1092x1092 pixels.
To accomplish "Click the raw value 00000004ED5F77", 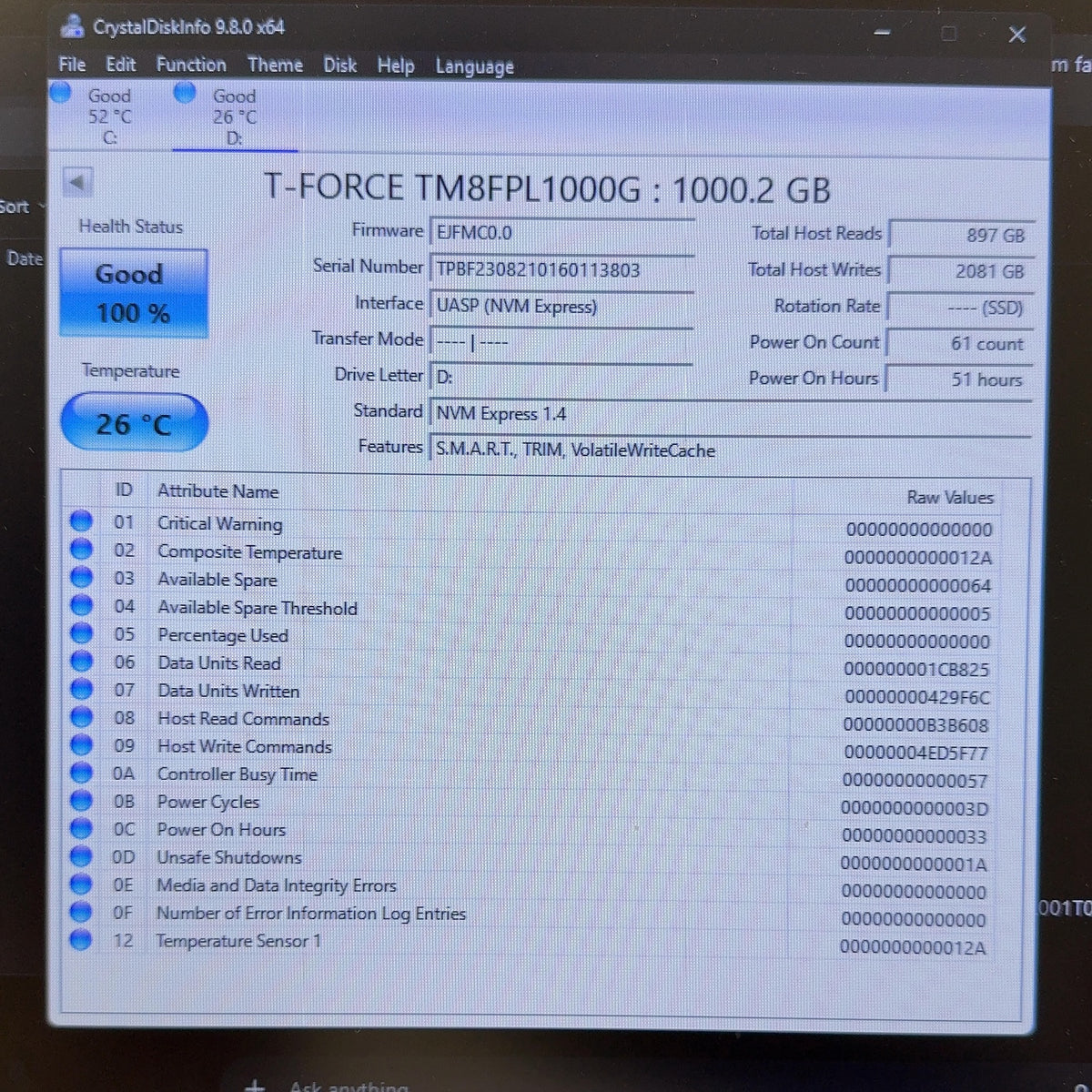I will (x=915, y=753).
